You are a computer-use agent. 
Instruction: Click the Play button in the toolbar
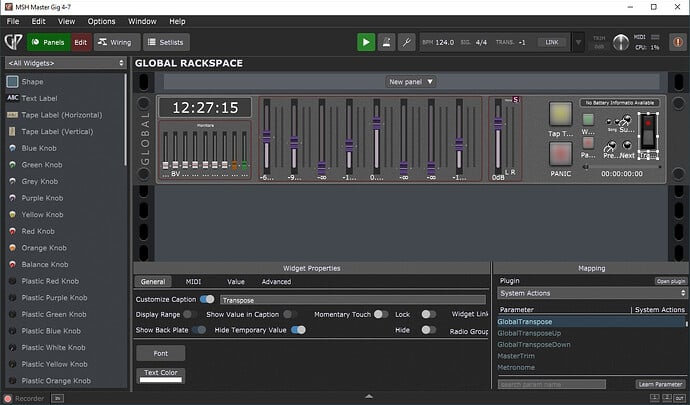(x=367, y=42)
